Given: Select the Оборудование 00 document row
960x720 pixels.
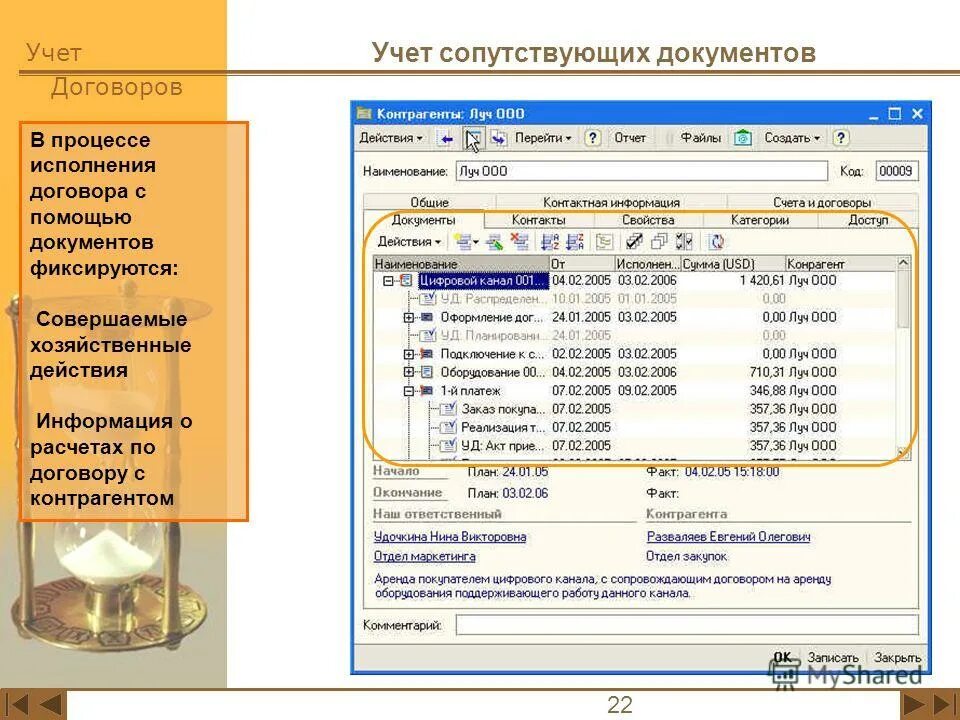Looking at the screenshot, I should point(470,373).
